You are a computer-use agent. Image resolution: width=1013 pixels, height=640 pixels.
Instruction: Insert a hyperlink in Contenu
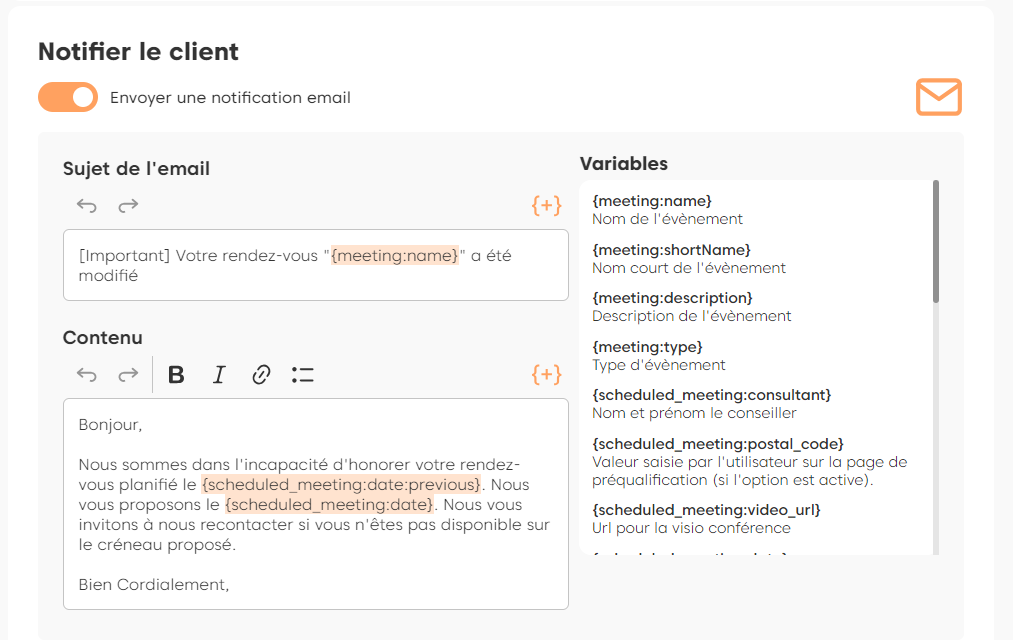click(261, 375)
